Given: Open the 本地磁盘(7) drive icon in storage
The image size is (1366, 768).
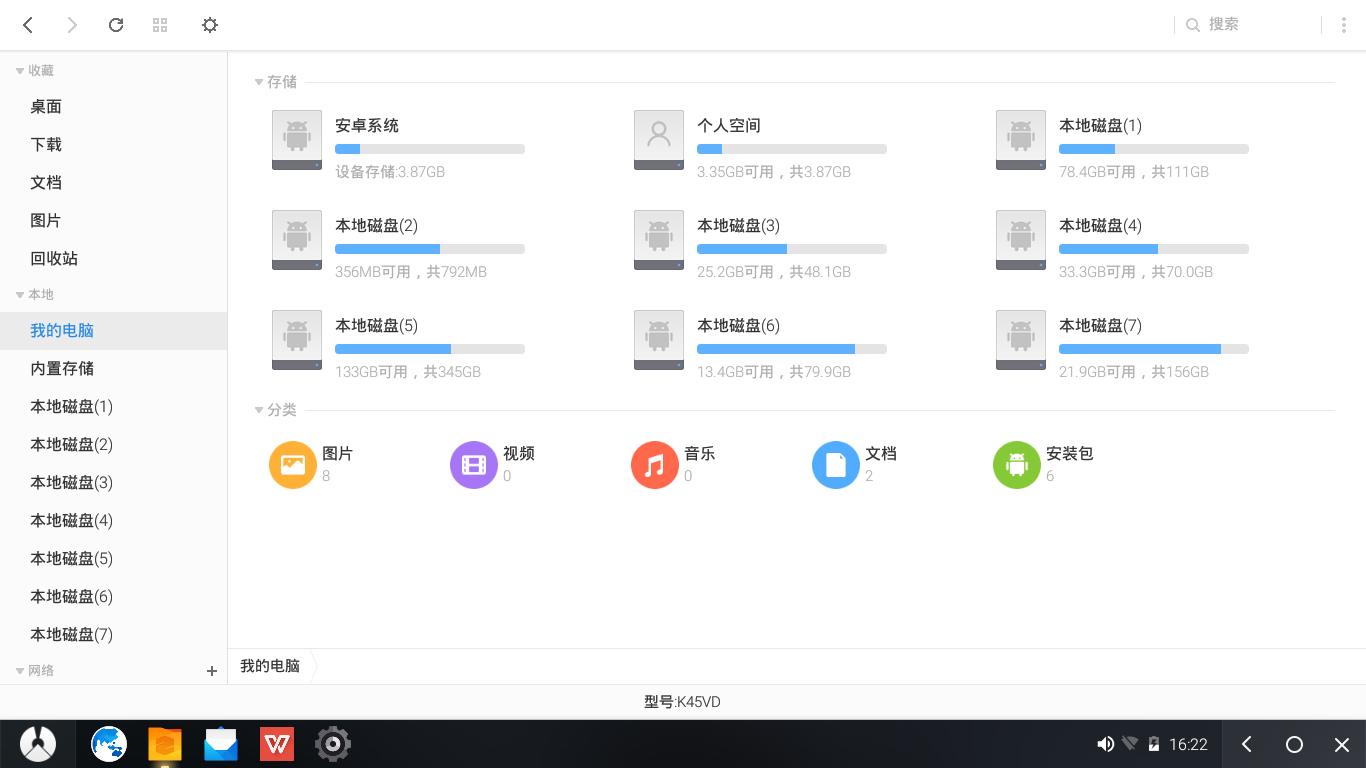Looking at the screenshot, I should 1021,340.
